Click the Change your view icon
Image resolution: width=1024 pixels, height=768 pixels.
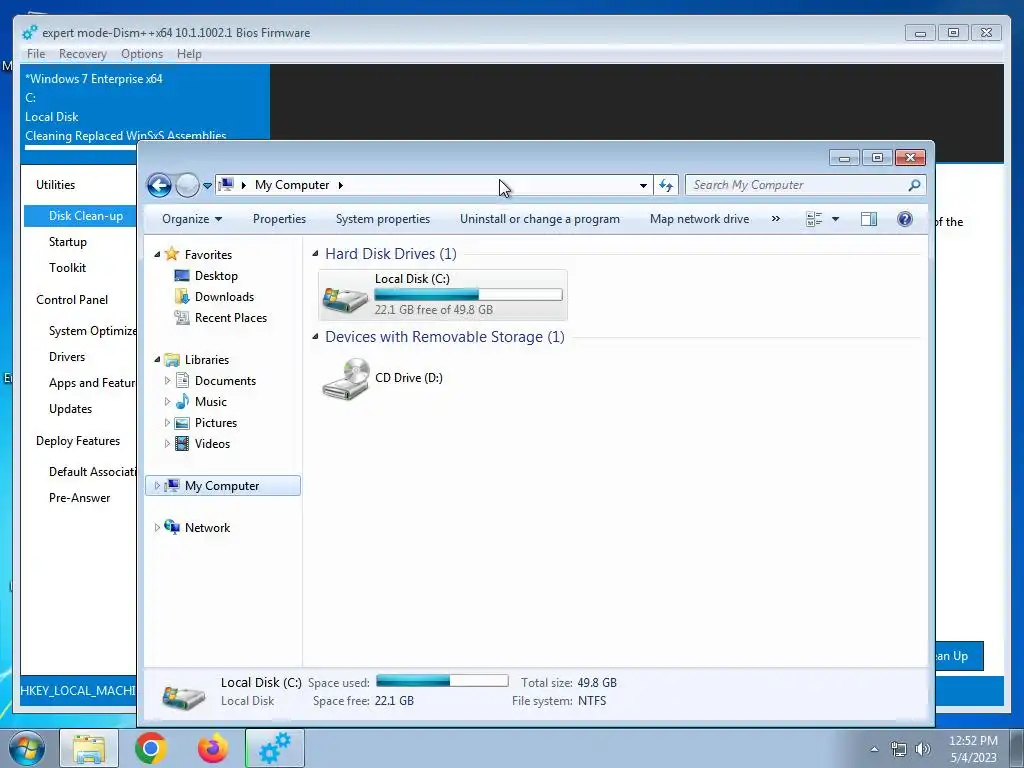tap(814, 219)
